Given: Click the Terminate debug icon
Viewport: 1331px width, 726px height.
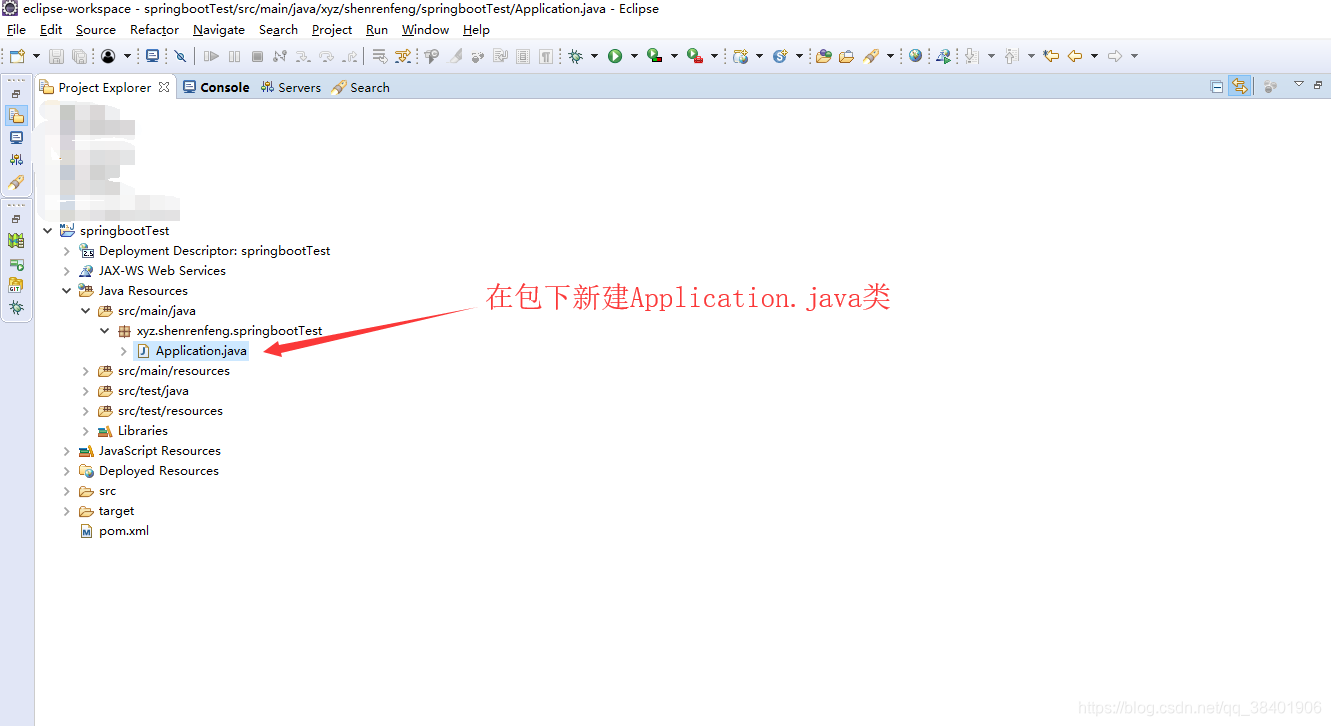Looking at the screenshot, I should [x=257, y=56].
